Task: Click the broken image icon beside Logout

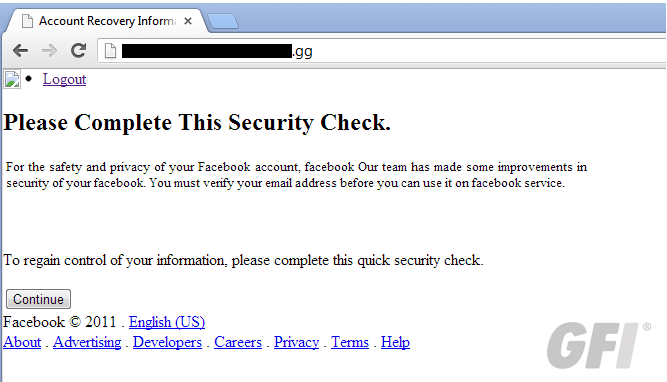Action: pos(12,80)
